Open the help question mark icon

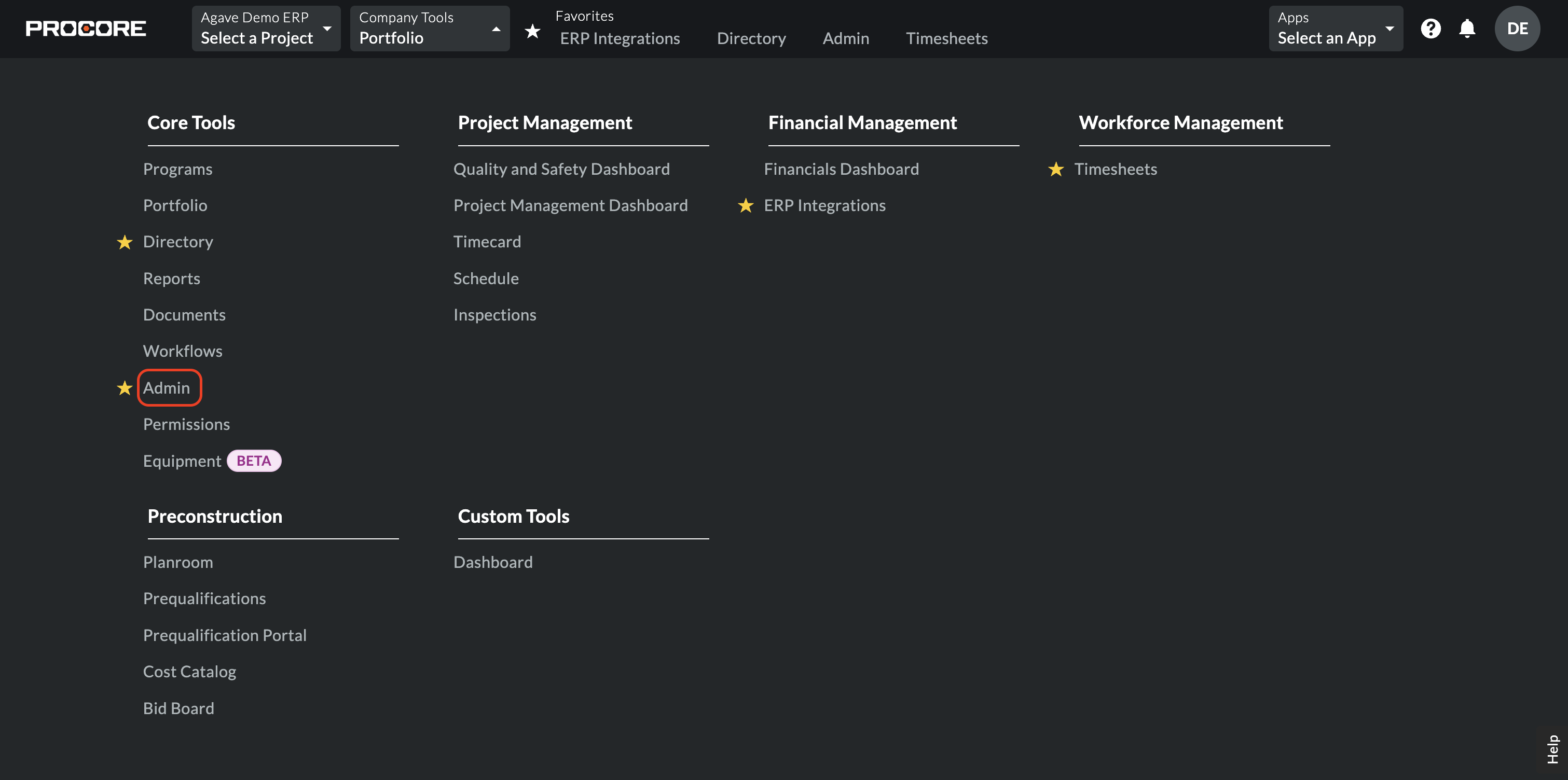tap(1431, 29)
